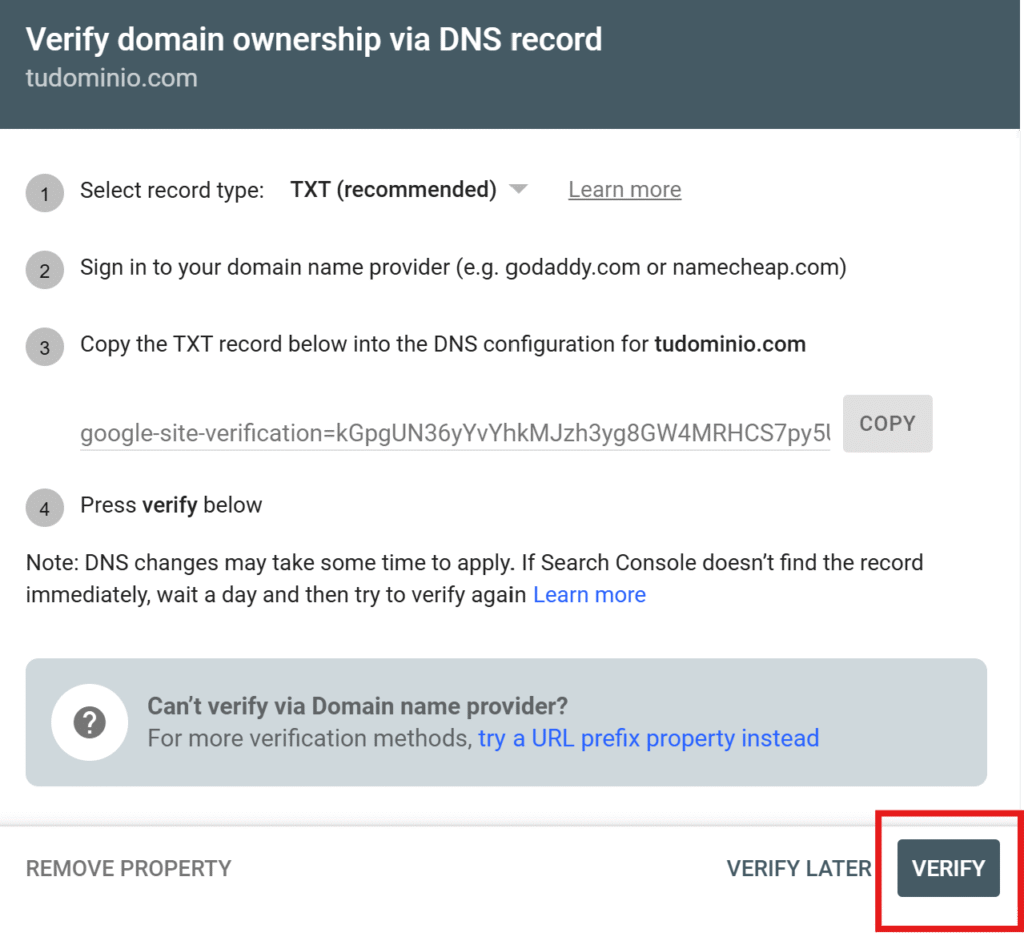Click the google-site-verification text field
Viewport: 1024px width, 933px height.
click(455, 433)
